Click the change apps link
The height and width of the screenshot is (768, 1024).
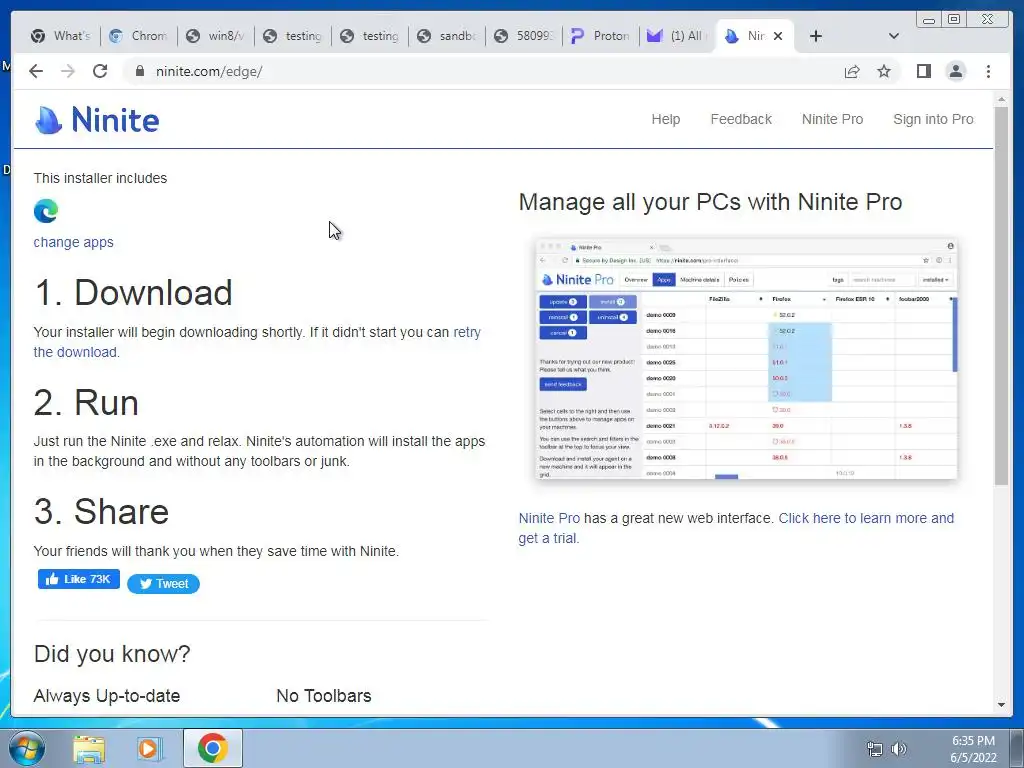(x=73, y=242)
